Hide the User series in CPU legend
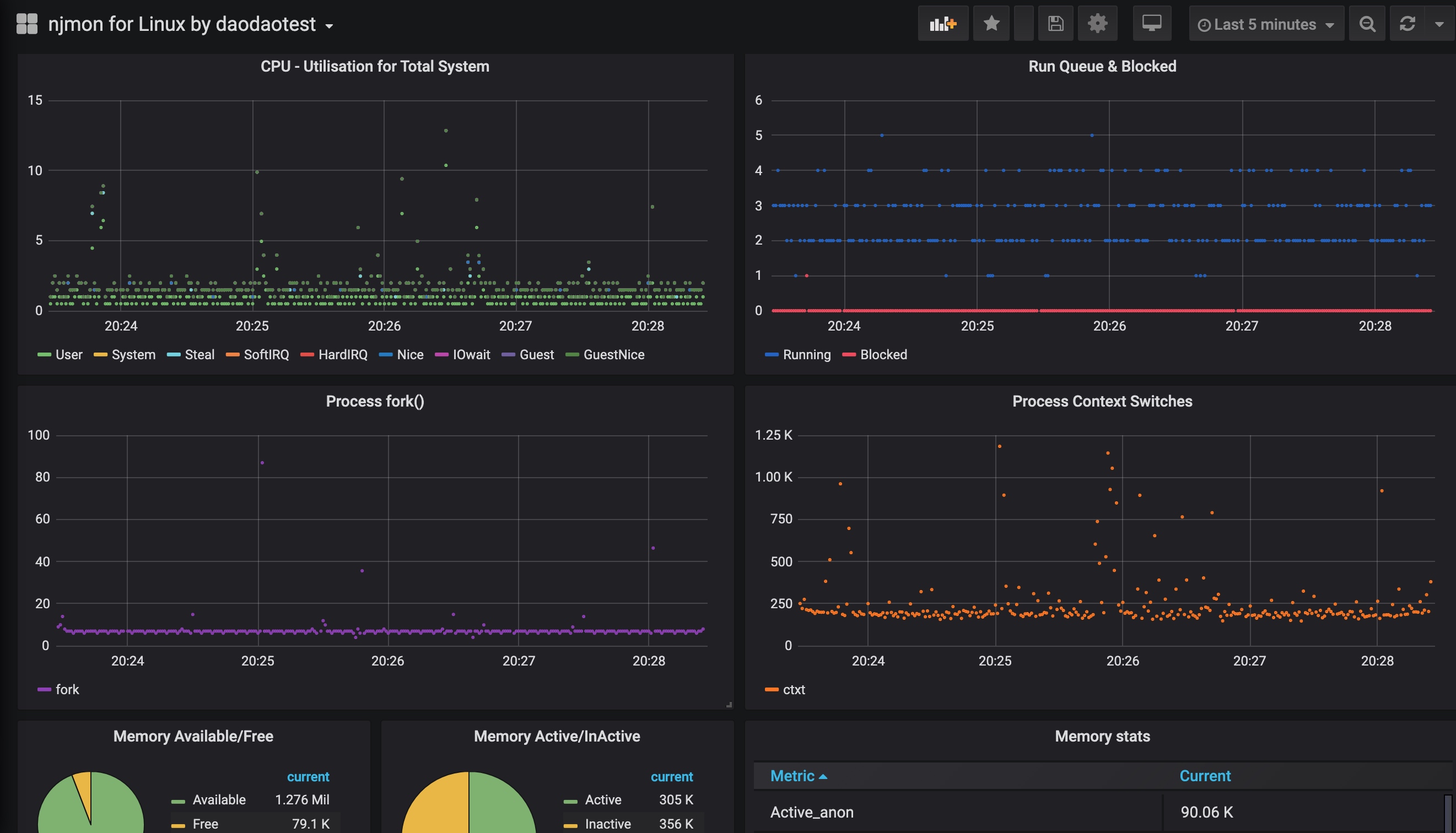 point(69,354)
